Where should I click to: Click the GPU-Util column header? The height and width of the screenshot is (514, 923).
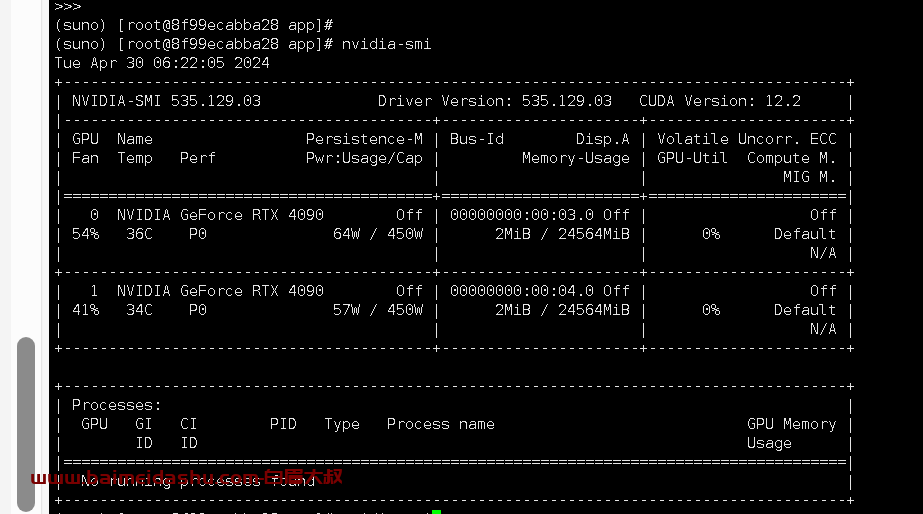pyautogui.click(x=692, y=158)
